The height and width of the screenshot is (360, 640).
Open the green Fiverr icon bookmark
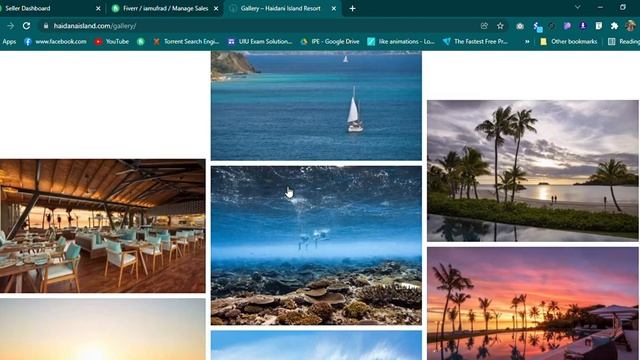click(141, 41)
